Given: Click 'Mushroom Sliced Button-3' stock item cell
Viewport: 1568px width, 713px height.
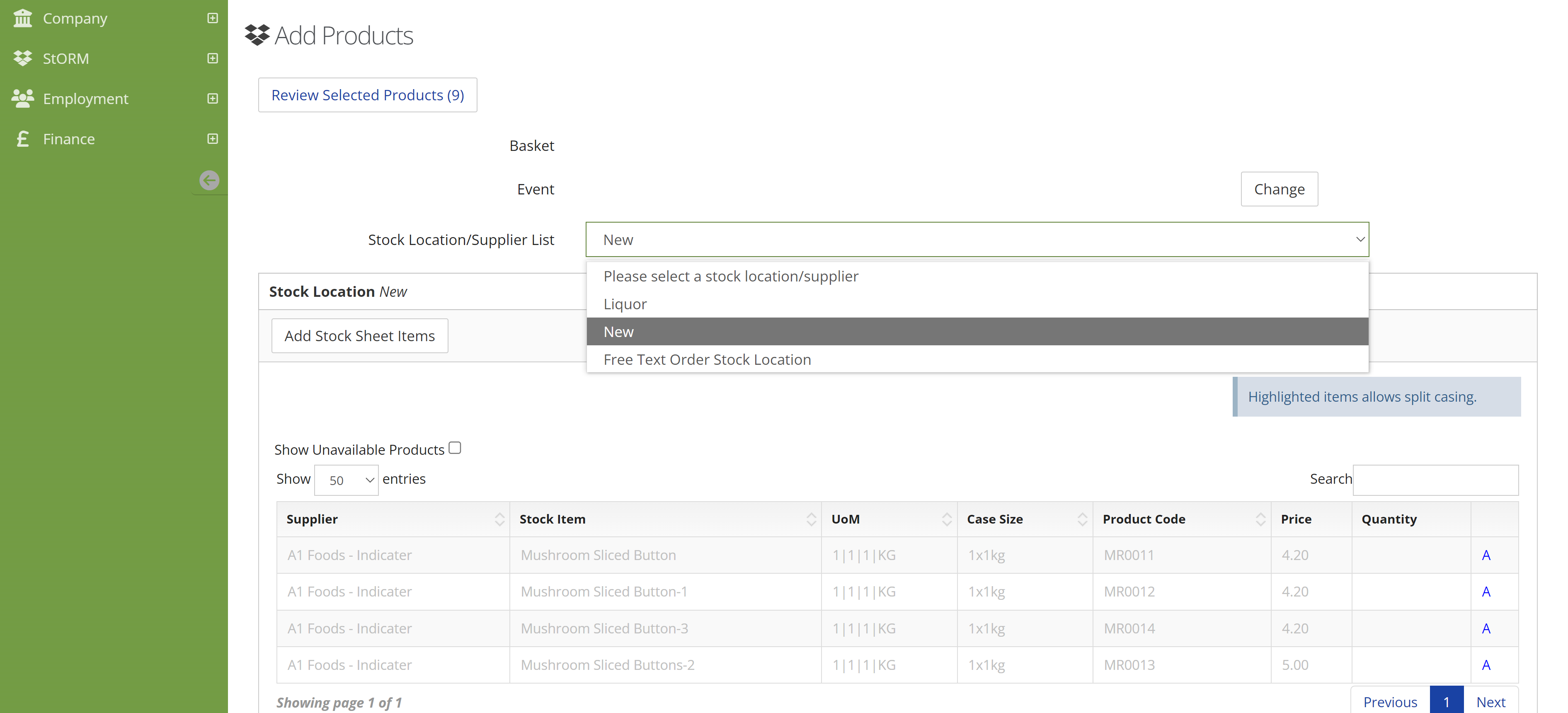Looking at the screenshot, I should point(665,628).
